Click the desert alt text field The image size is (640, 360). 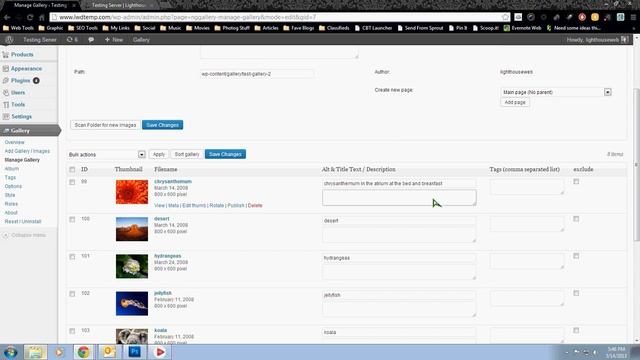[399, 221]
